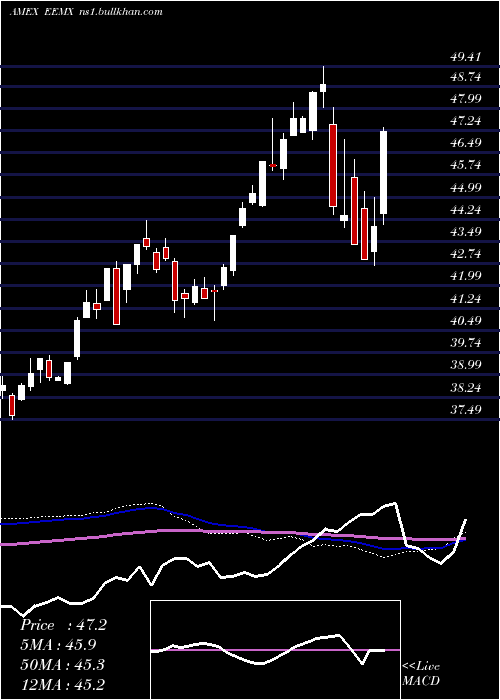Select the MACD inset chart panel
Viewport: 500px width, 700px height.
coord(275,650)
